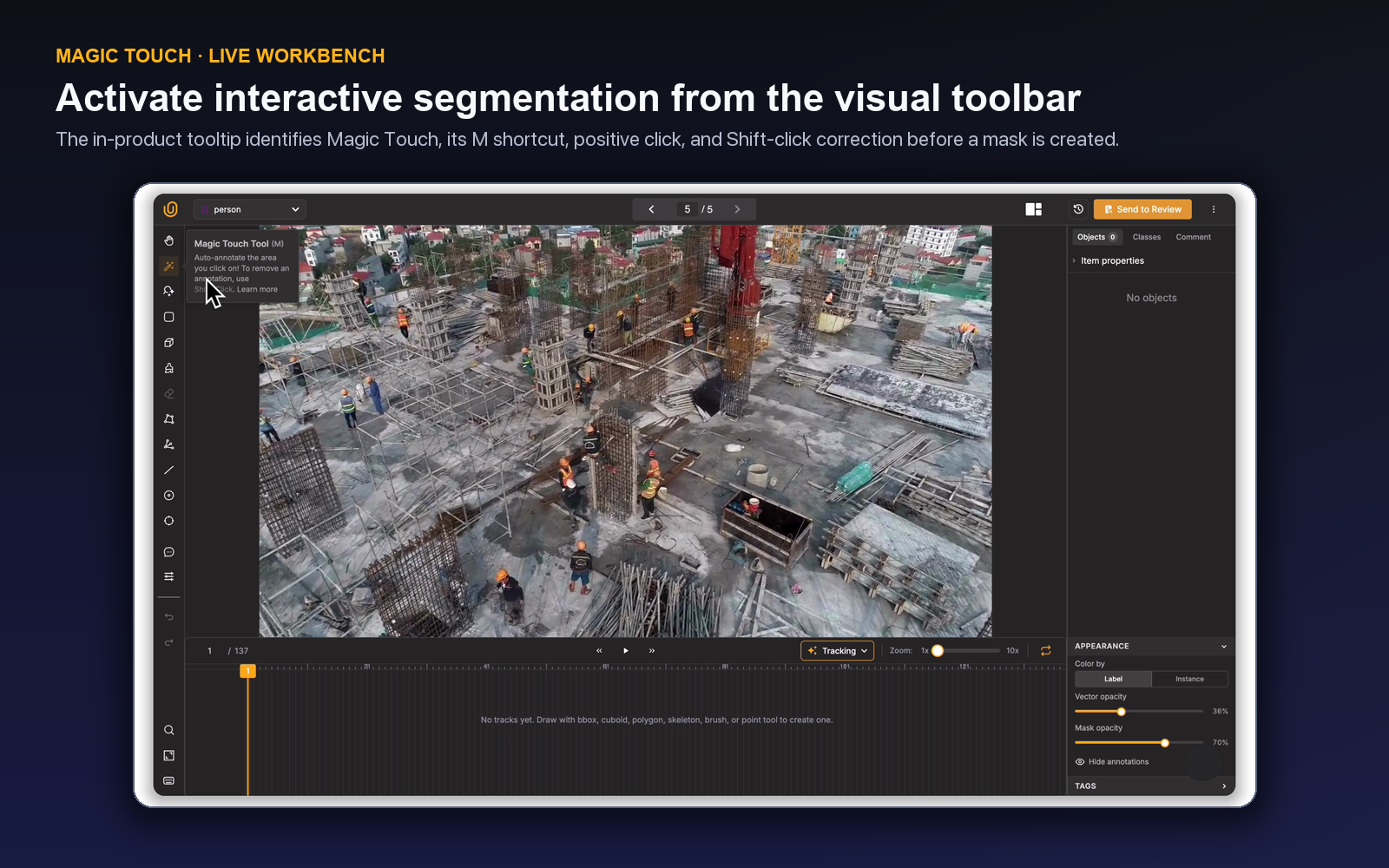Step forward with the fast-forward arrows
This screenshot has height=868, width=1389.
pyautogui.click(x=652, y=651)
